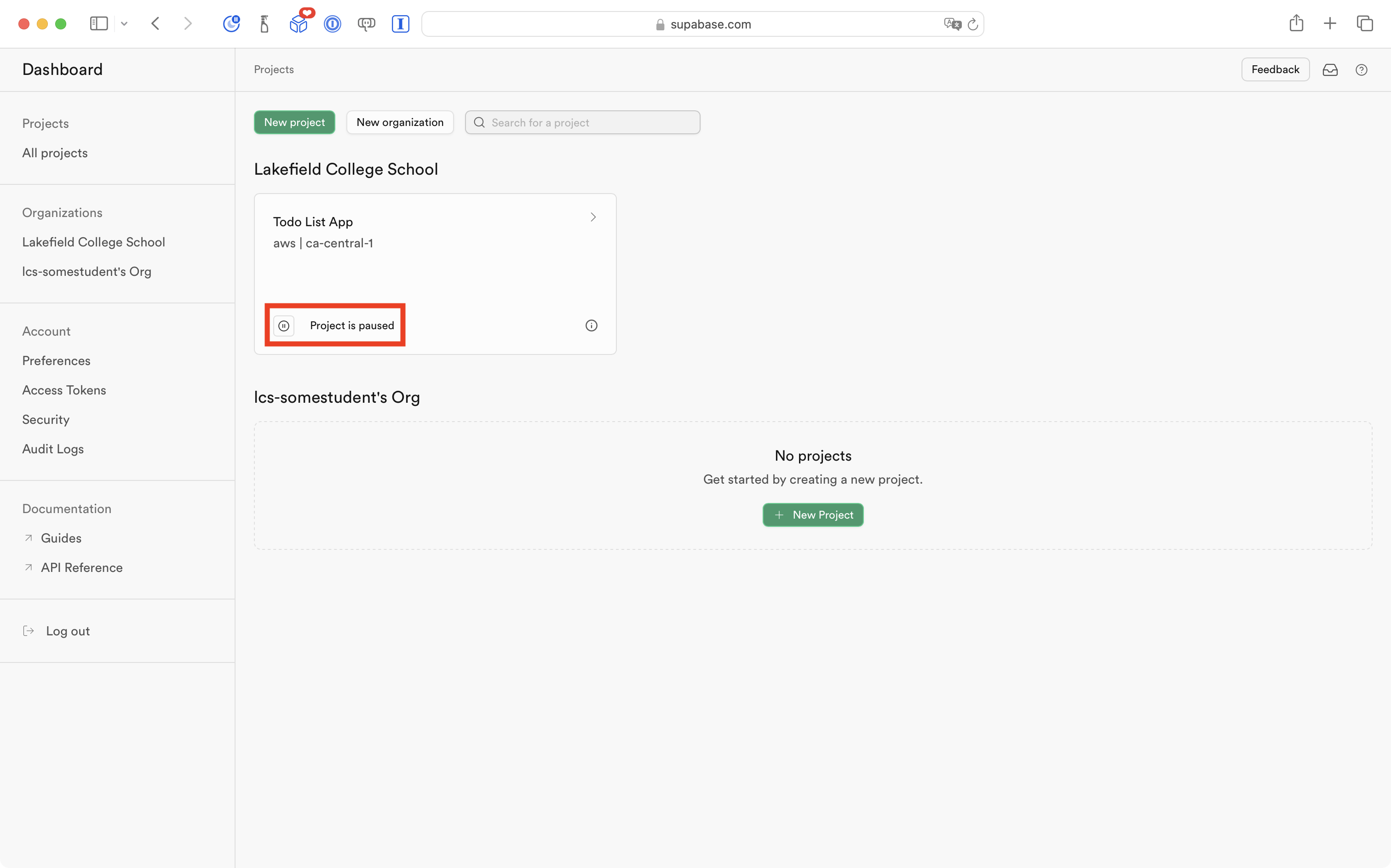Expand the Todo List App card chevron
Viewport: 1391px width, 868px height.
593,217
